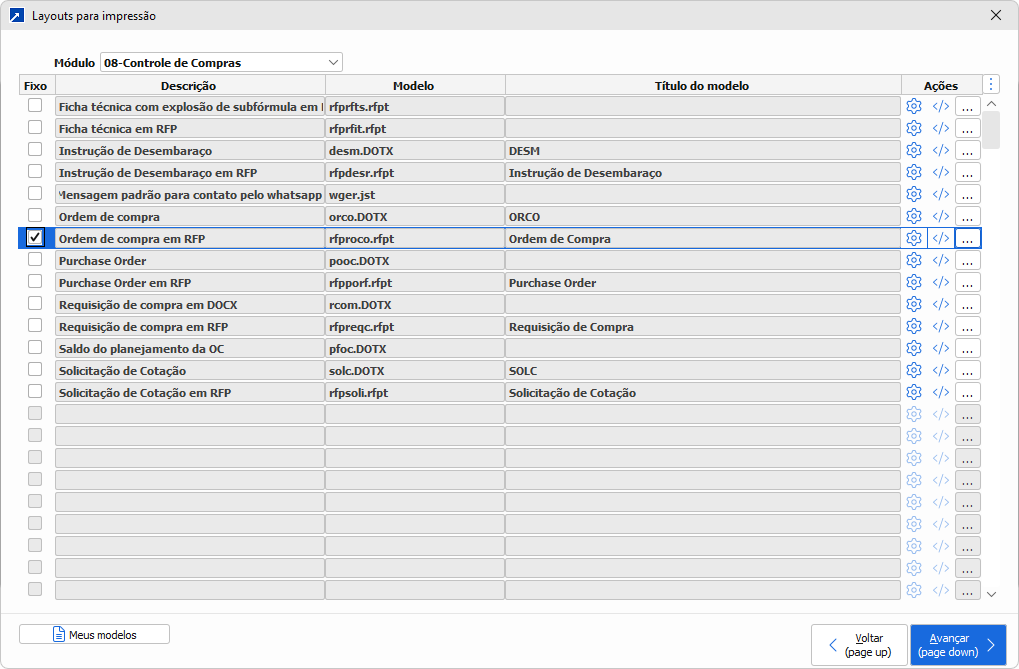Click the gear icon for Ordem de compra em RFP
Viewport: 1019px width, 669px height.
(913, 238)
